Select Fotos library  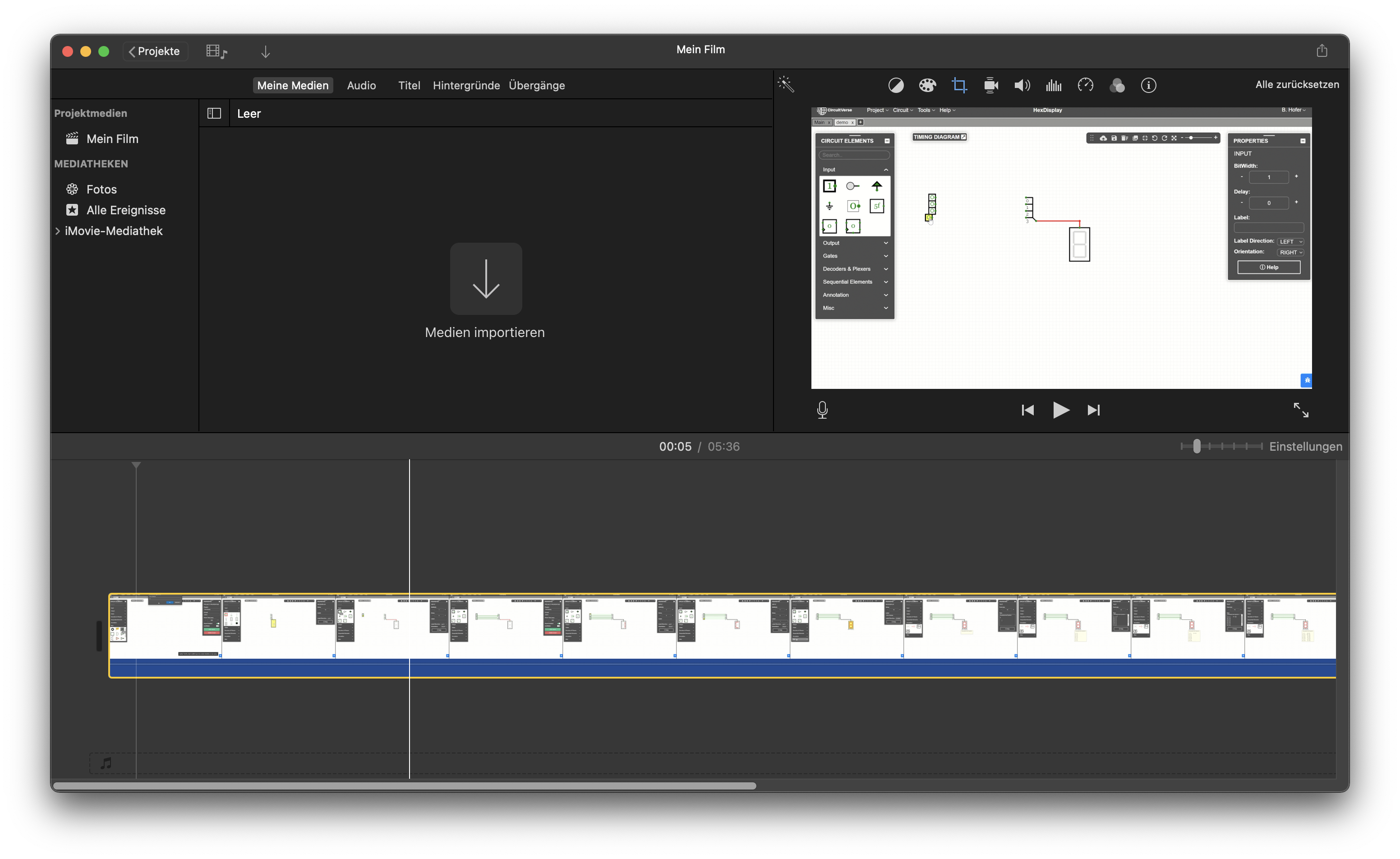pyautogui.click(x=101, y=189)
